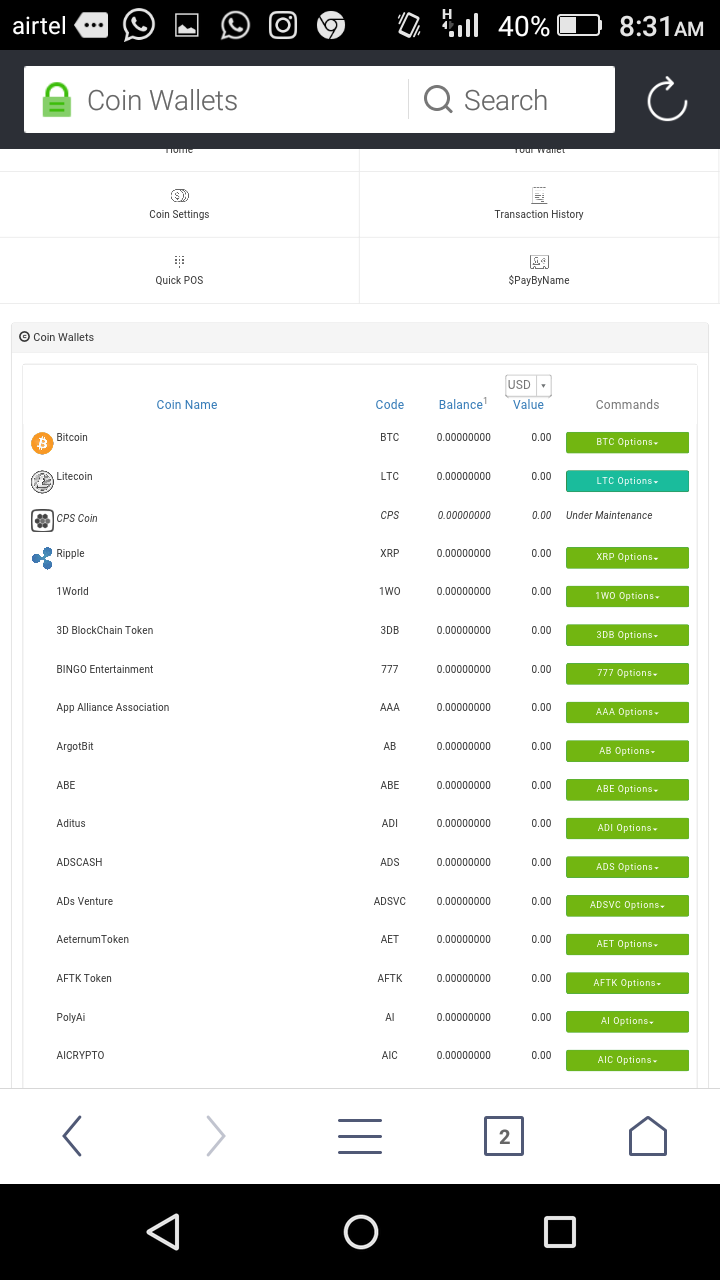Expand XRP Options dropdown
The height and width of the screenshot is (1280, 720).
[627, 557]
